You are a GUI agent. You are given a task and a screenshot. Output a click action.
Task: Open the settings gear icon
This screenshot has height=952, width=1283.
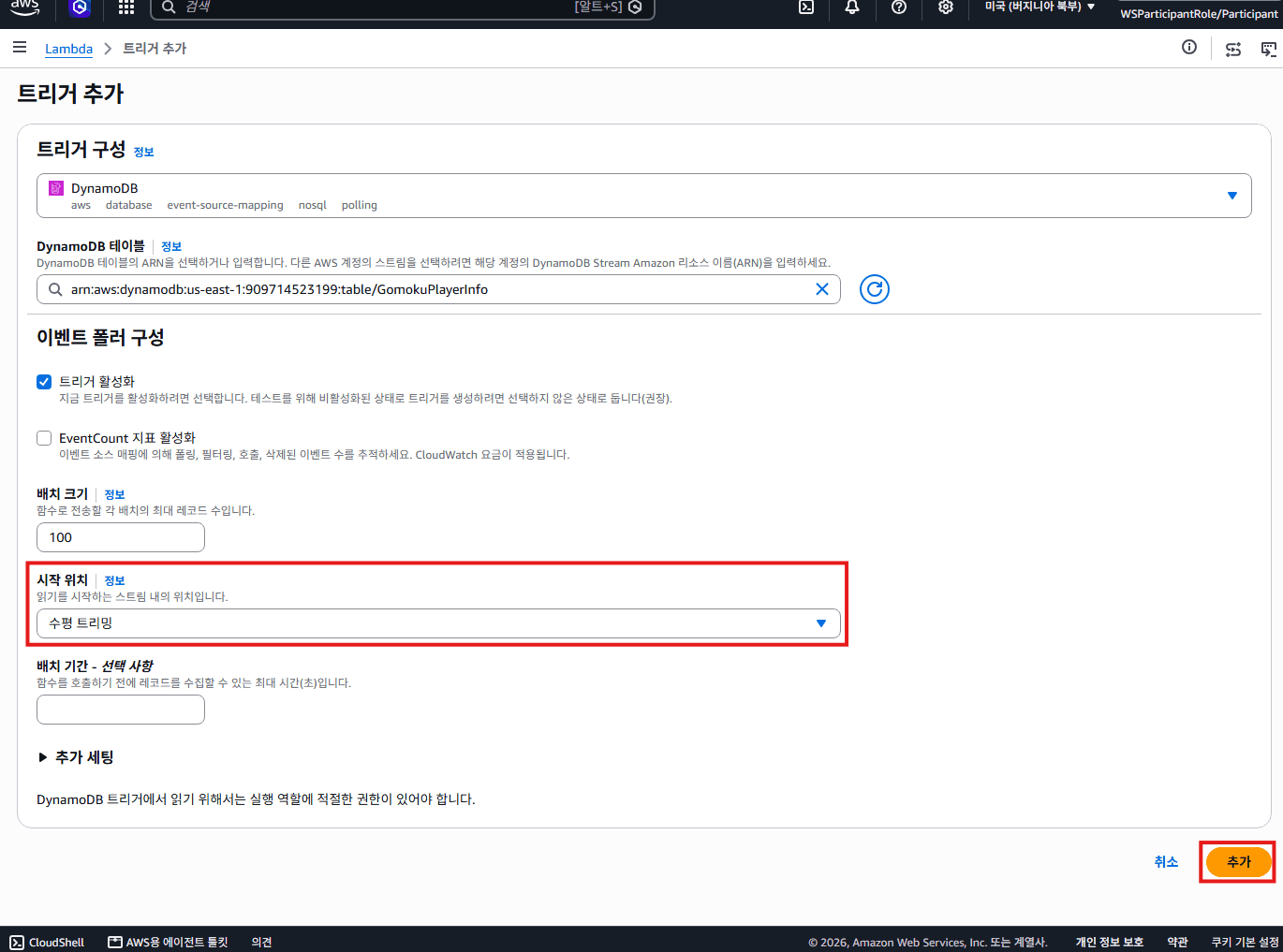click(x=946, y=7)
